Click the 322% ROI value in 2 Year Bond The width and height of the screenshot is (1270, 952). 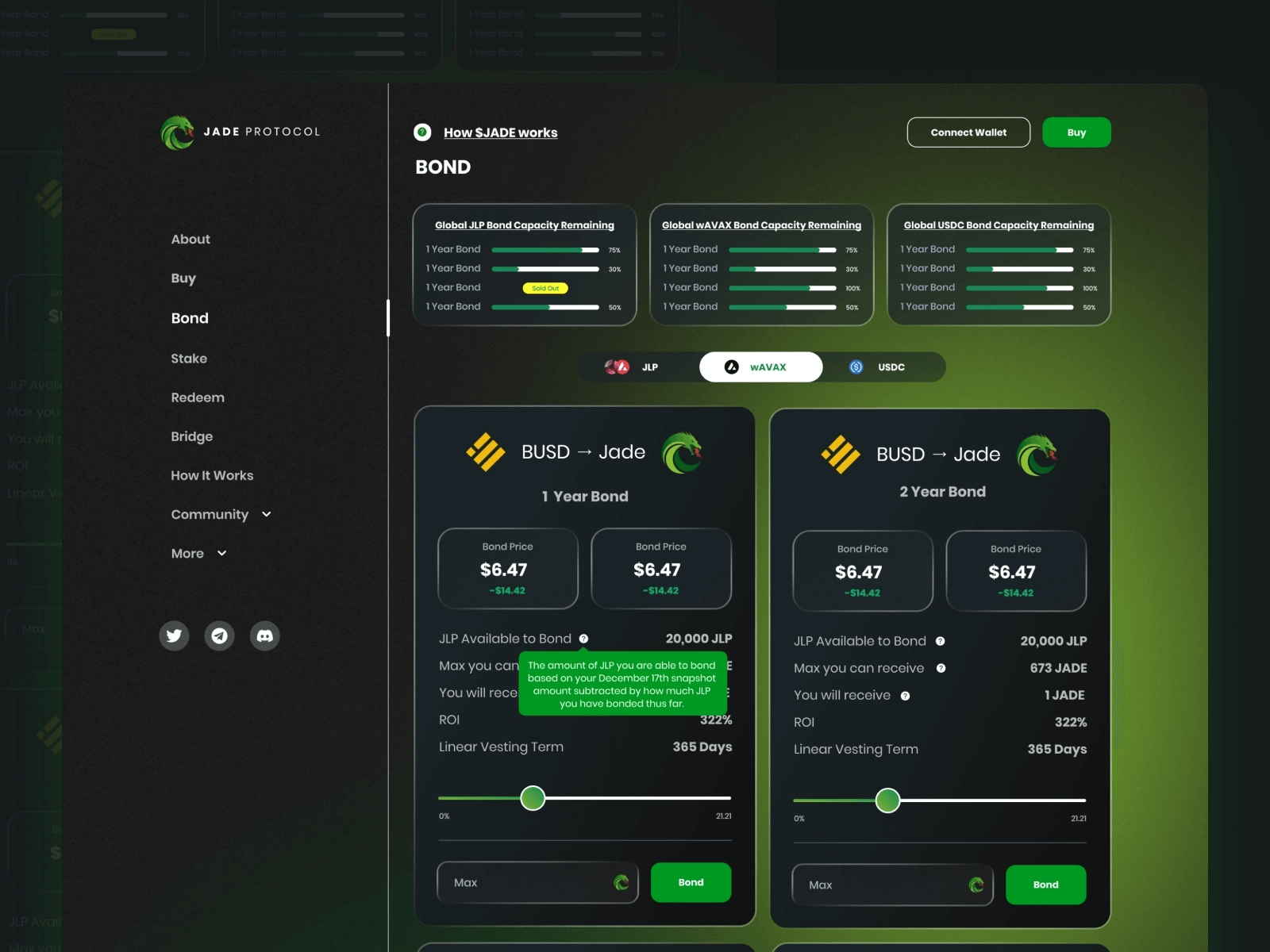[x=1071, y=722]
